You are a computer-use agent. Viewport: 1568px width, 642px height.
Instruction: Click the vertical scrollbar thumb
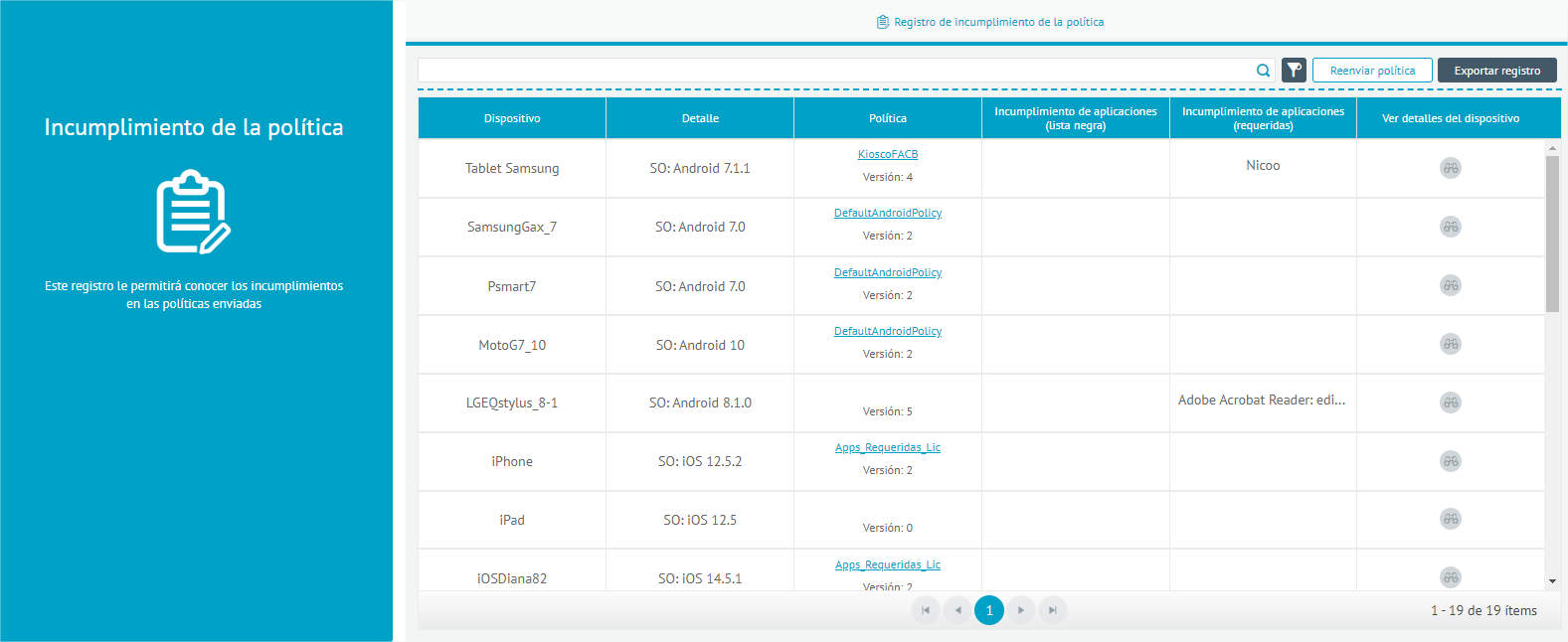click(1552, 234)
